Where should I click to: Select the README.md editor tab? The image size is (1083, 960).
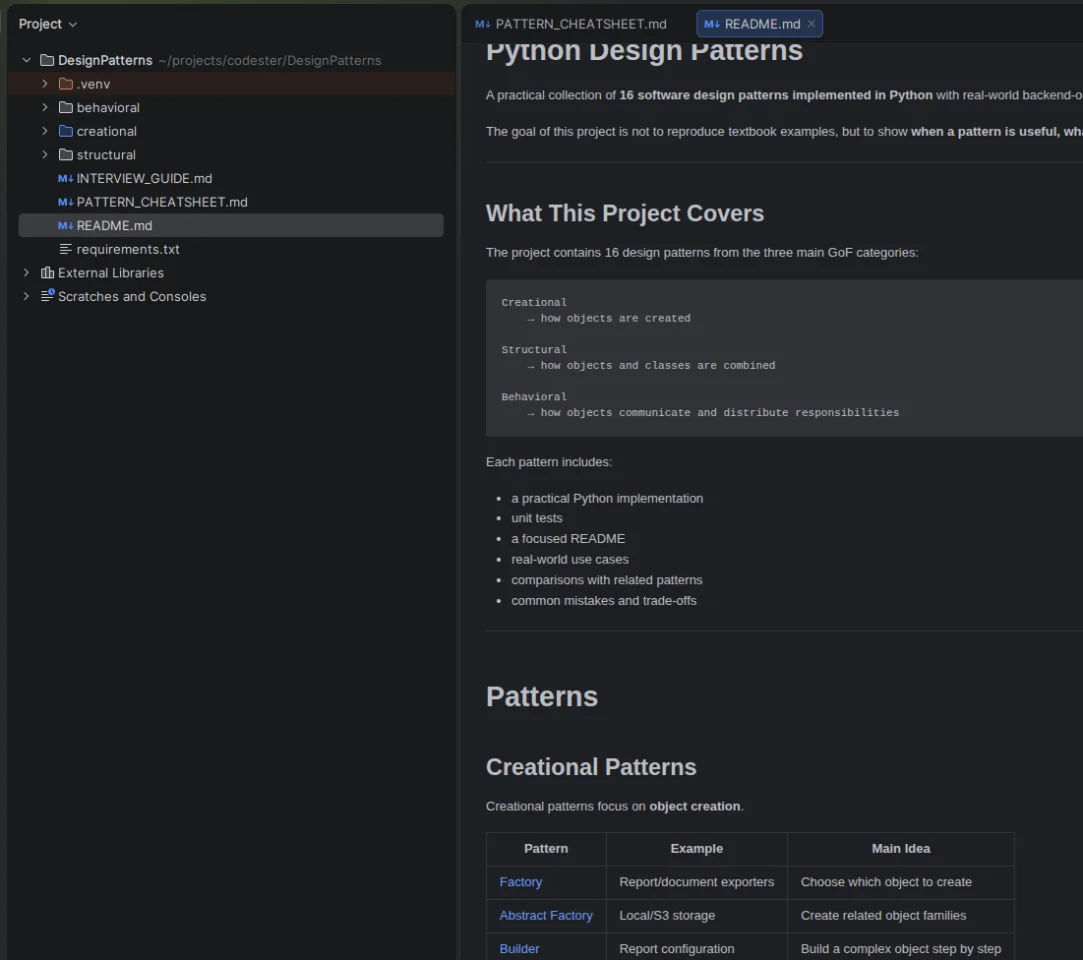759,24
